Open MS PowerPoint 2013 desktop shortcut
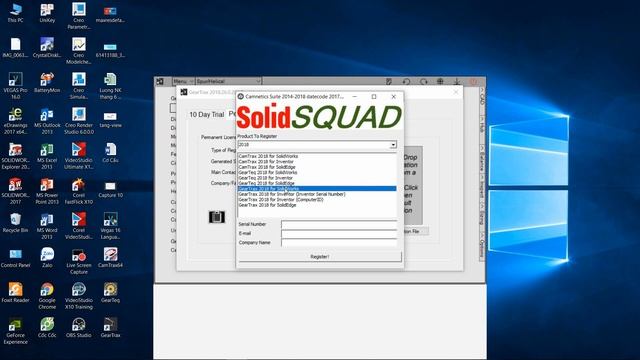The image size is (640, 360). pyautogui.click(x=47, y=191)
